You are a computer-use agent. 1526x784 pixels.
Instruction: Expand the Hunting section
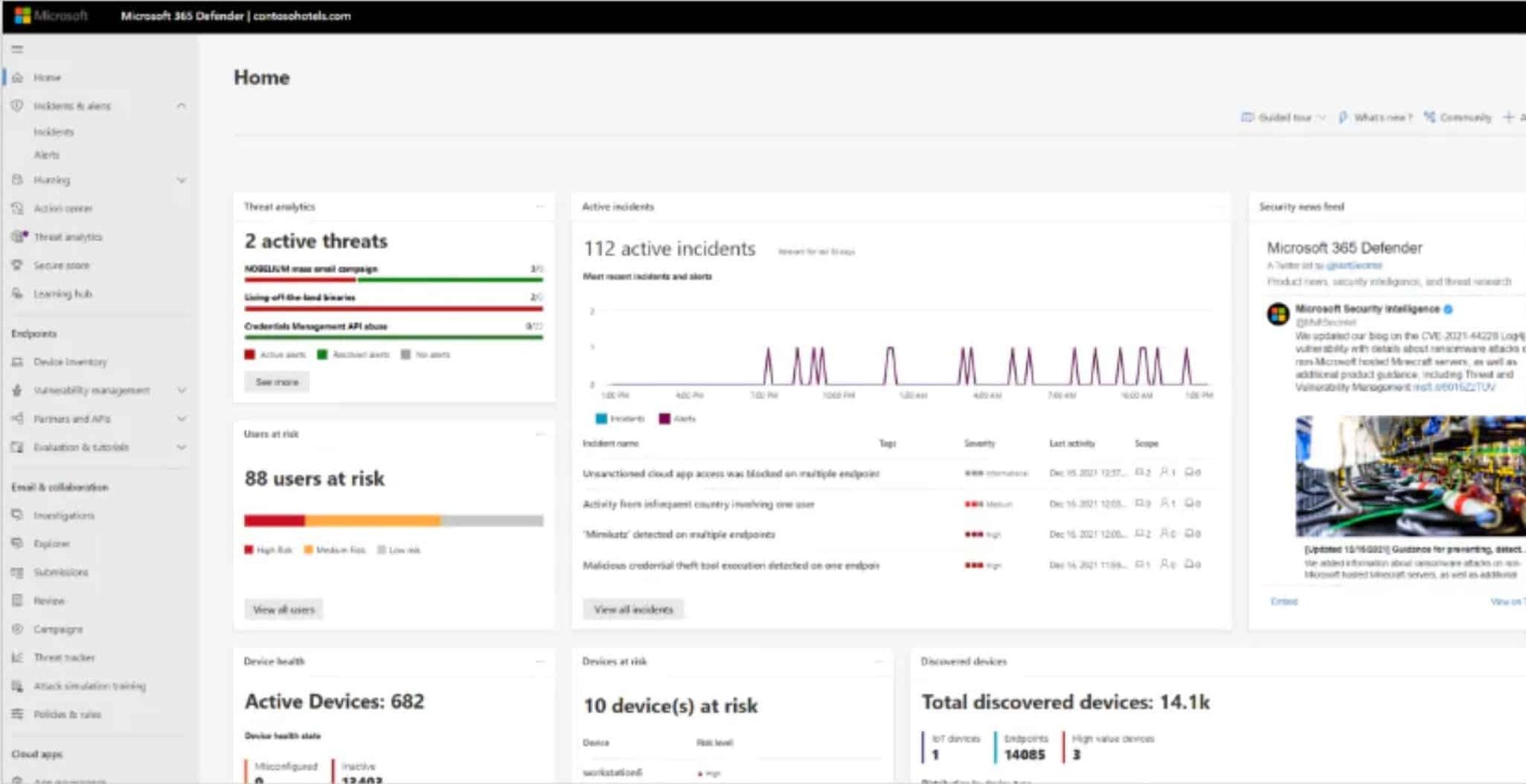(x=182, y=180)
